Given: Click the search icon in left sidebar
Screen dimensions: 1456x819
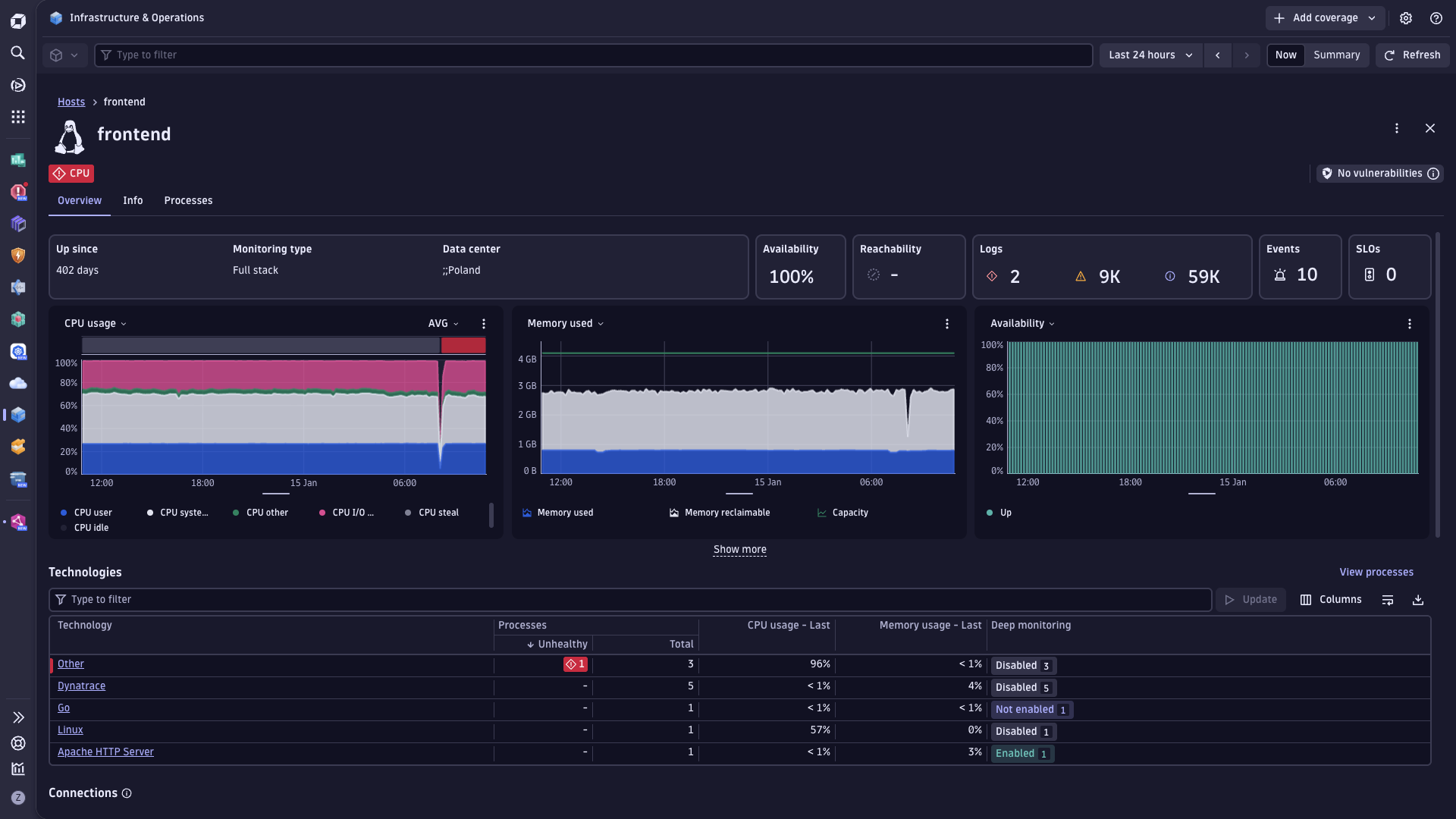Looking at the screenshot, I should click(18, 53).
